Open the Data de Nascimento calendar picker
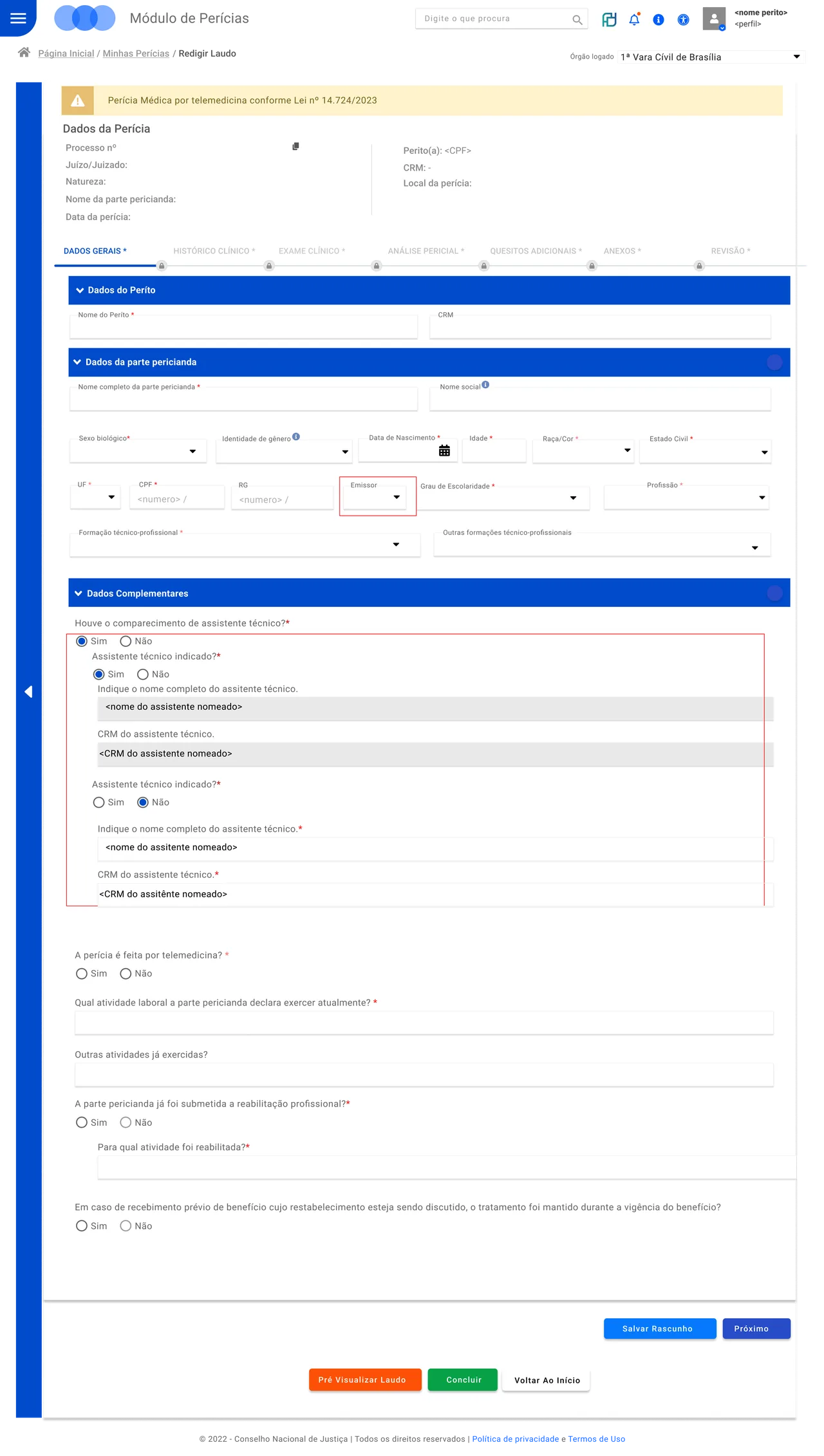The height and width of the screenshot is (1456, 824). [x=444, y=451]
